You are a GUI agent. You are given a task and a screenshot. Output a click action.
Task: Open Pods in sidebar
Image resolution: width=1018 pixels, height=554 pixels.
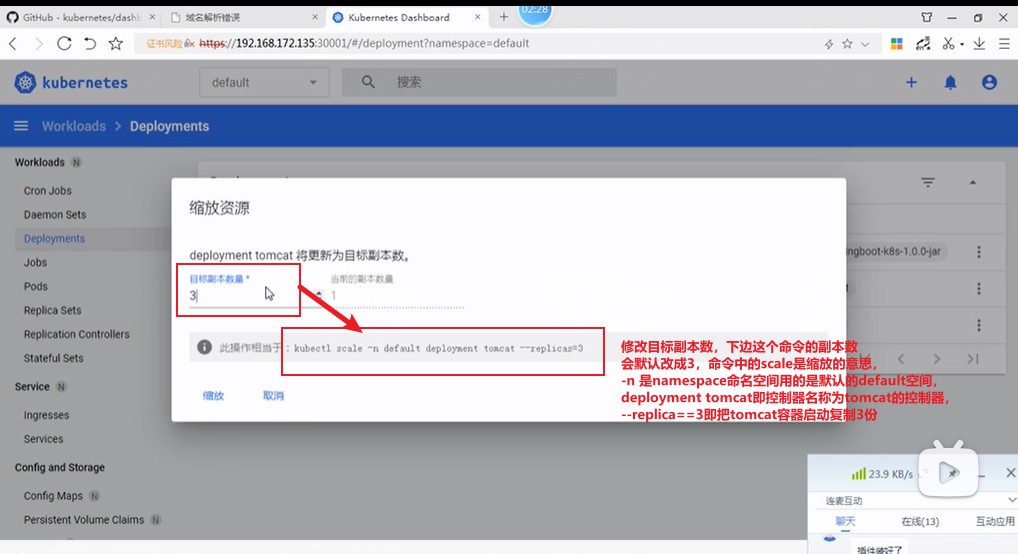36,286
